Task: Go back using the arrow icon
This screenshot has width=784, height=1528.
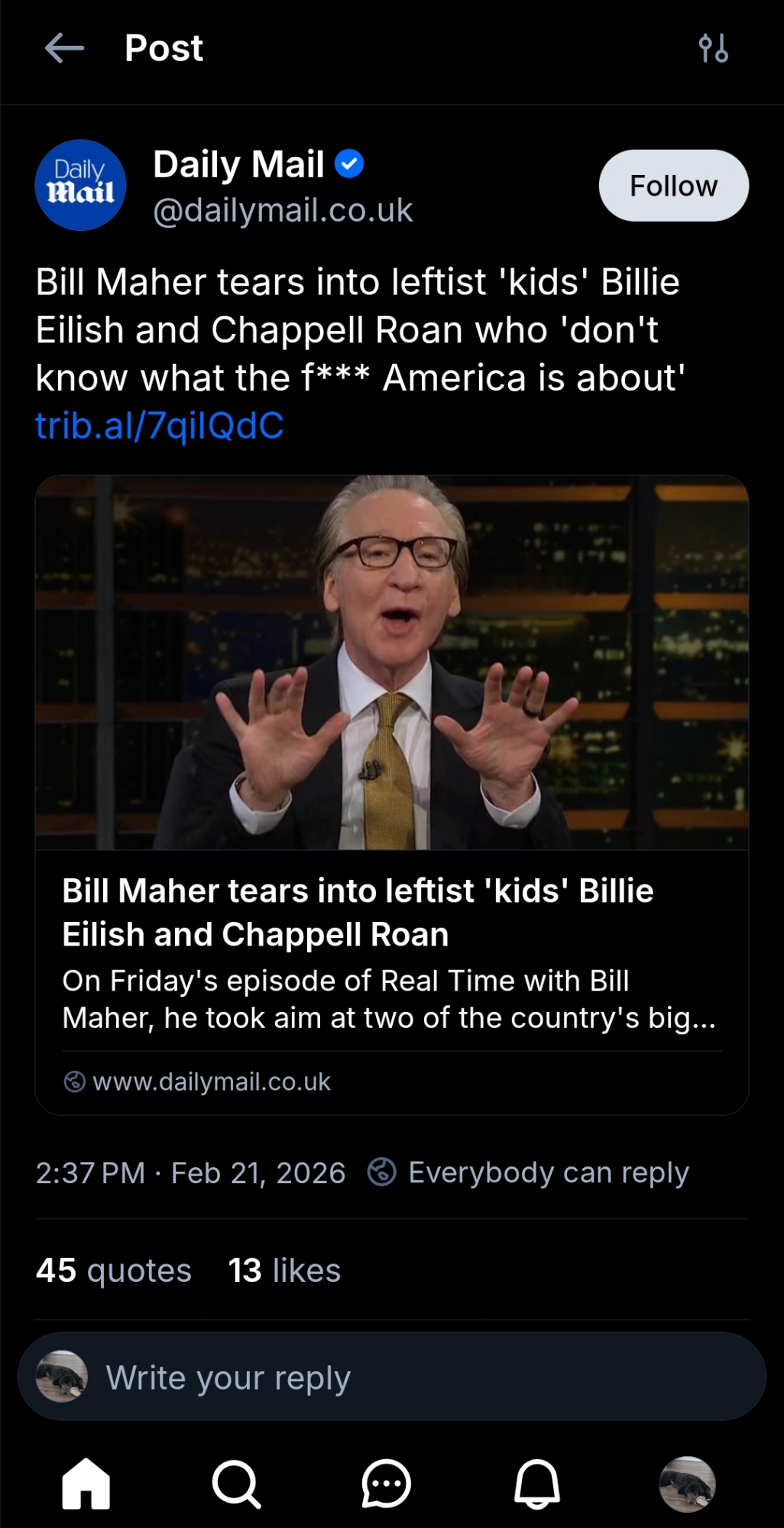Action: (64, 48)
